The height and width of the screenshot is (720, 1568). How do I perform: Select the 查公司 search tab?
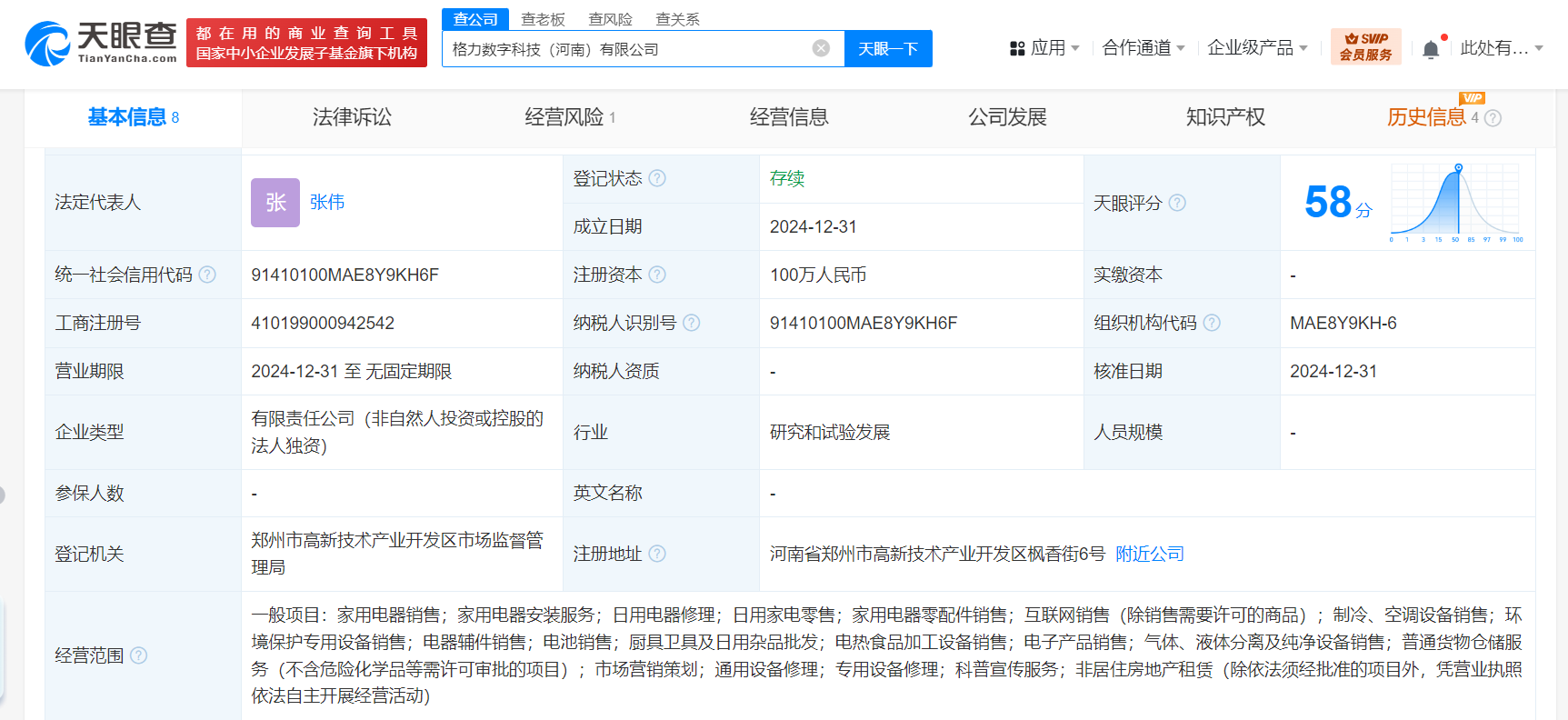click(475, 19)
